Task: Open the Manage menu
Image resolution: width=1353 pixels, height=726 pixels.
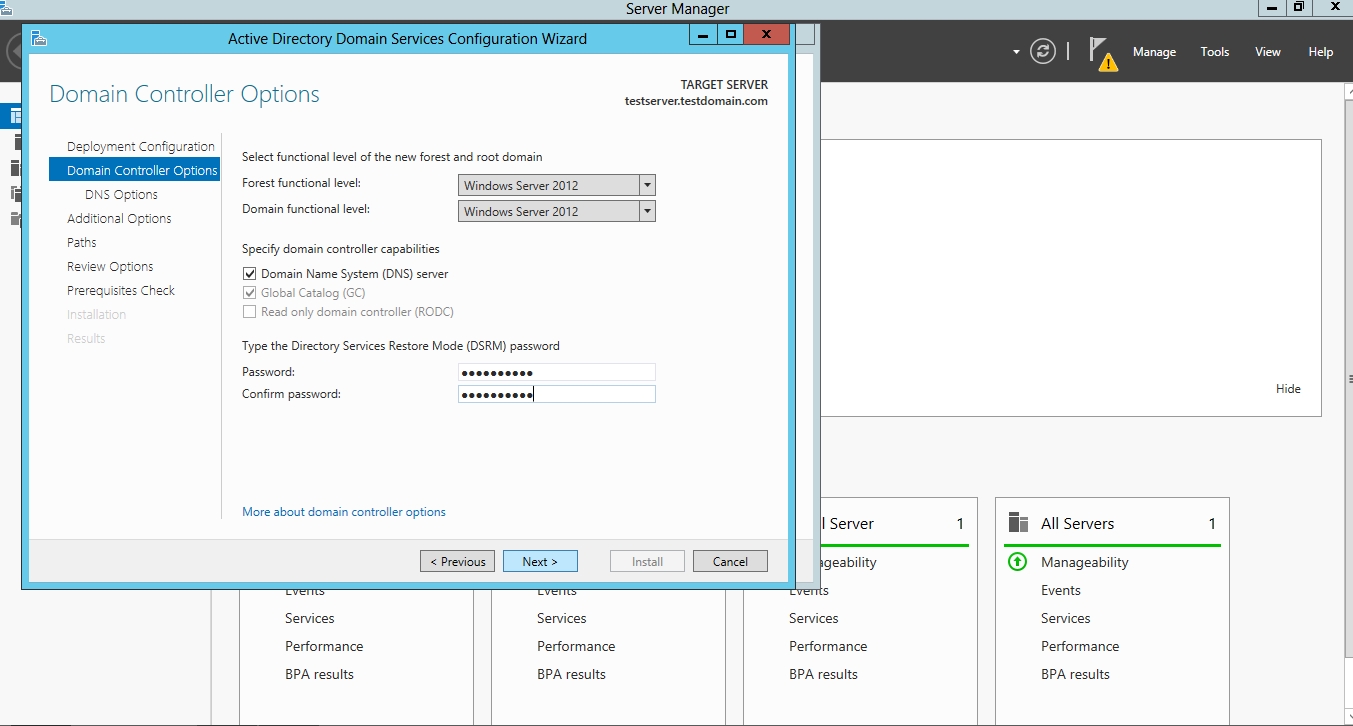Action: [1154, 52]
